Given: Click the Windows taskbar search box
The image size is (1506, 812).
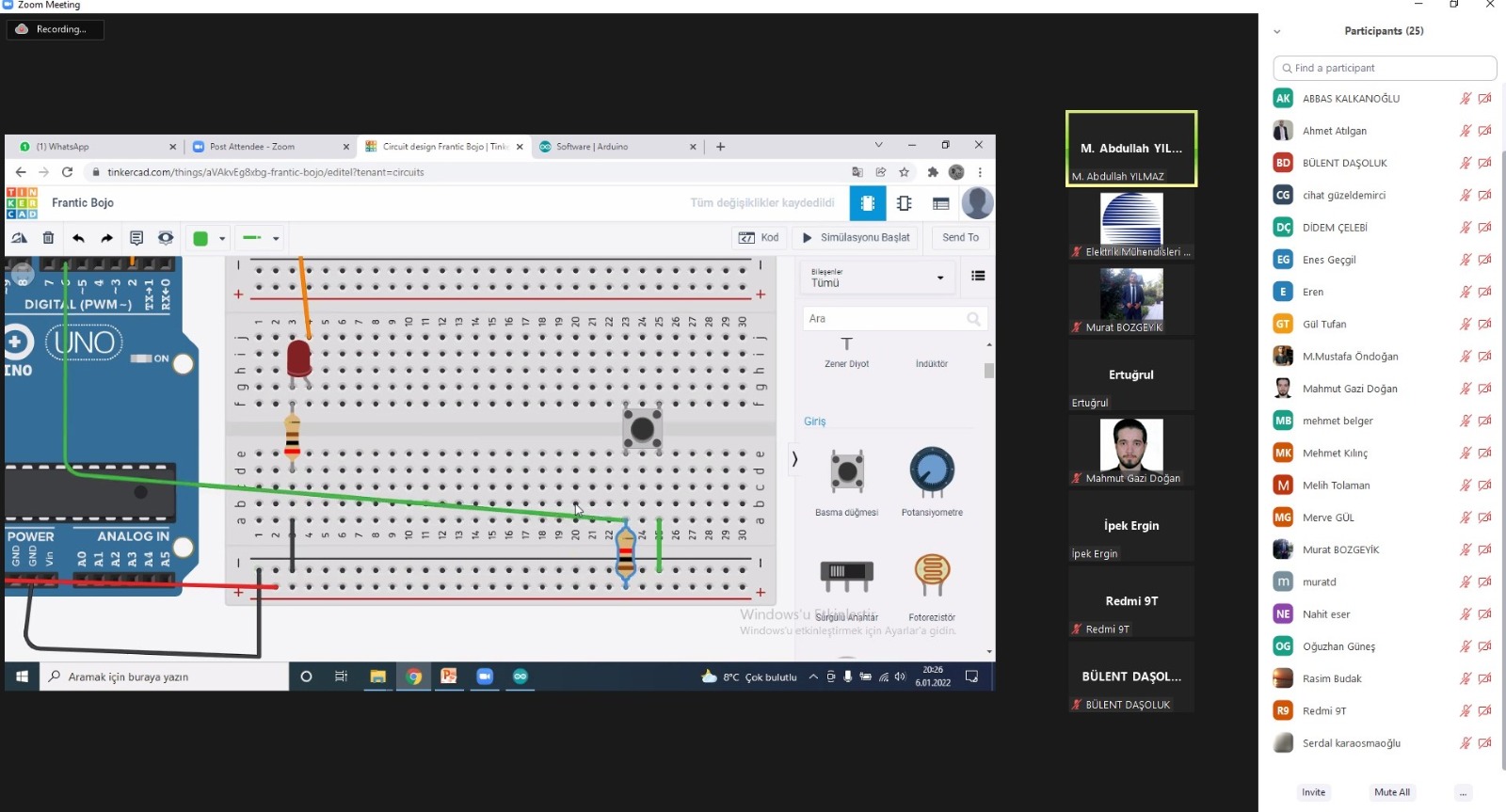Looking at the screenshot, I should (164, 677).
